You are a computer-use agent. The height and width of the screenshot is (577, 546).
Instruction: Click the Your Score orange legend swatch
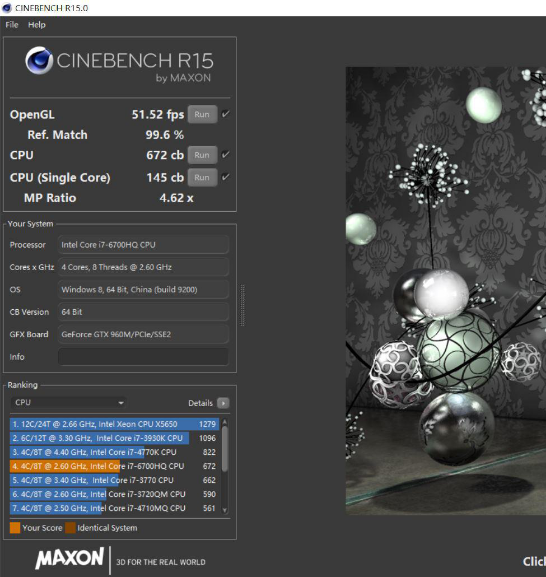(x=15, y=528)
